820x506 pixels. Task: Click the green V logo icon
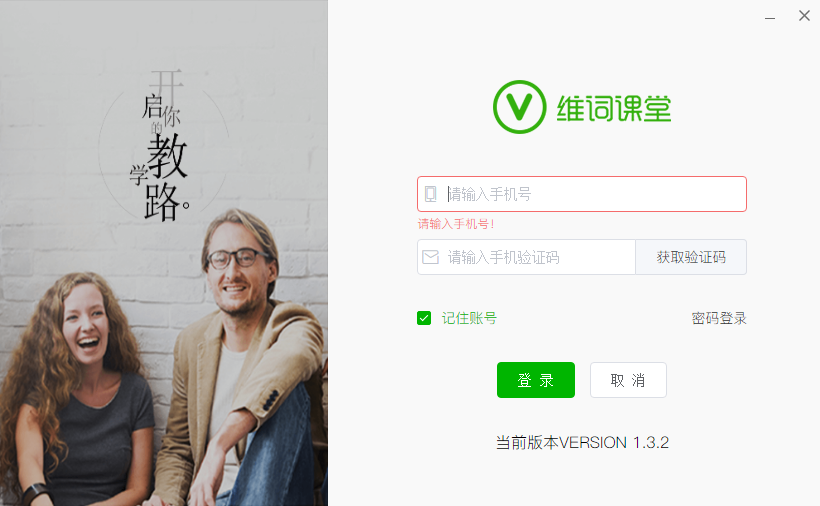point(519,107)
